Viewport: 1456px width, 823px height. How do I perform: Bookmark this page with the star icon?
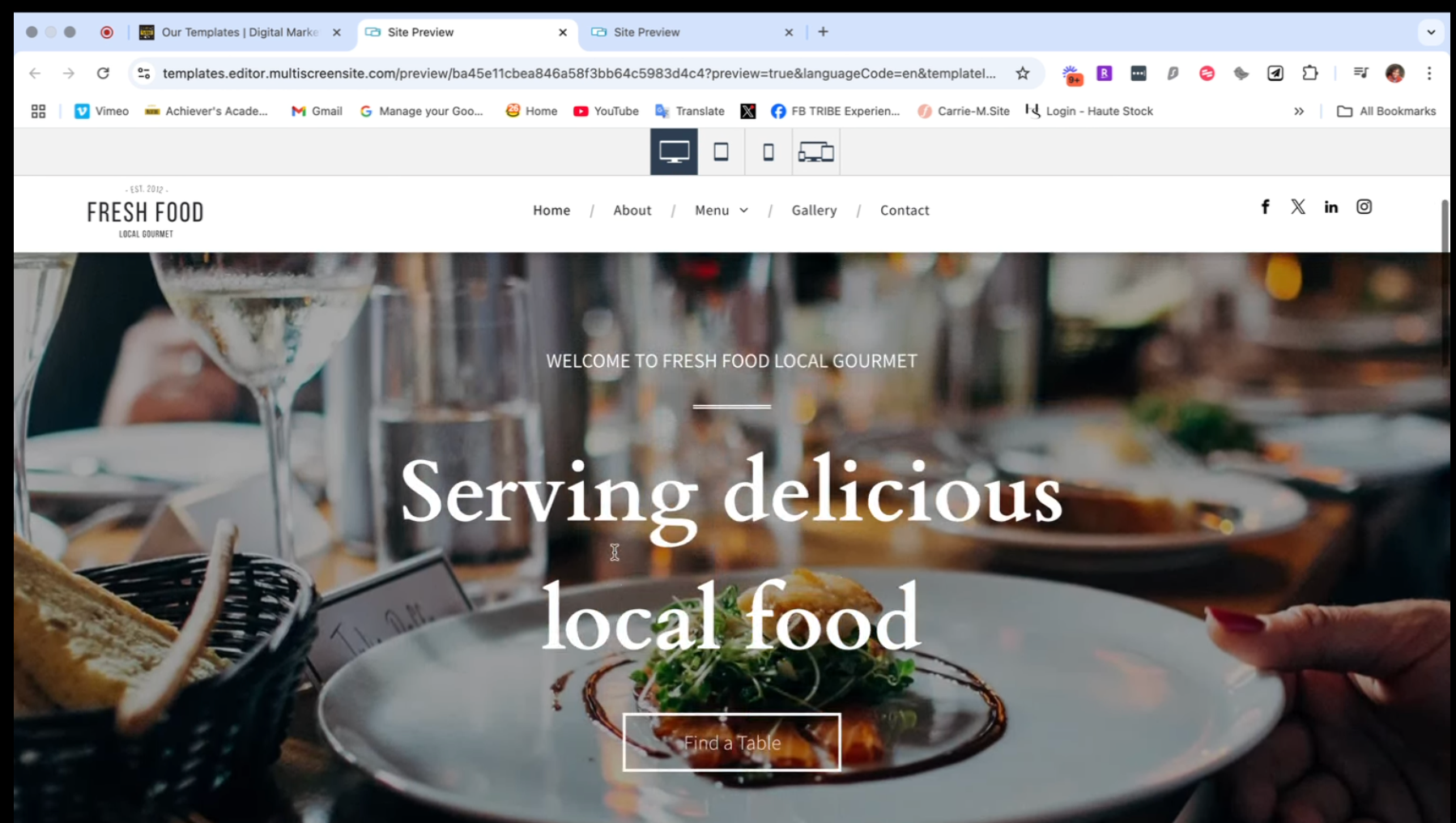pos(1023,73)
